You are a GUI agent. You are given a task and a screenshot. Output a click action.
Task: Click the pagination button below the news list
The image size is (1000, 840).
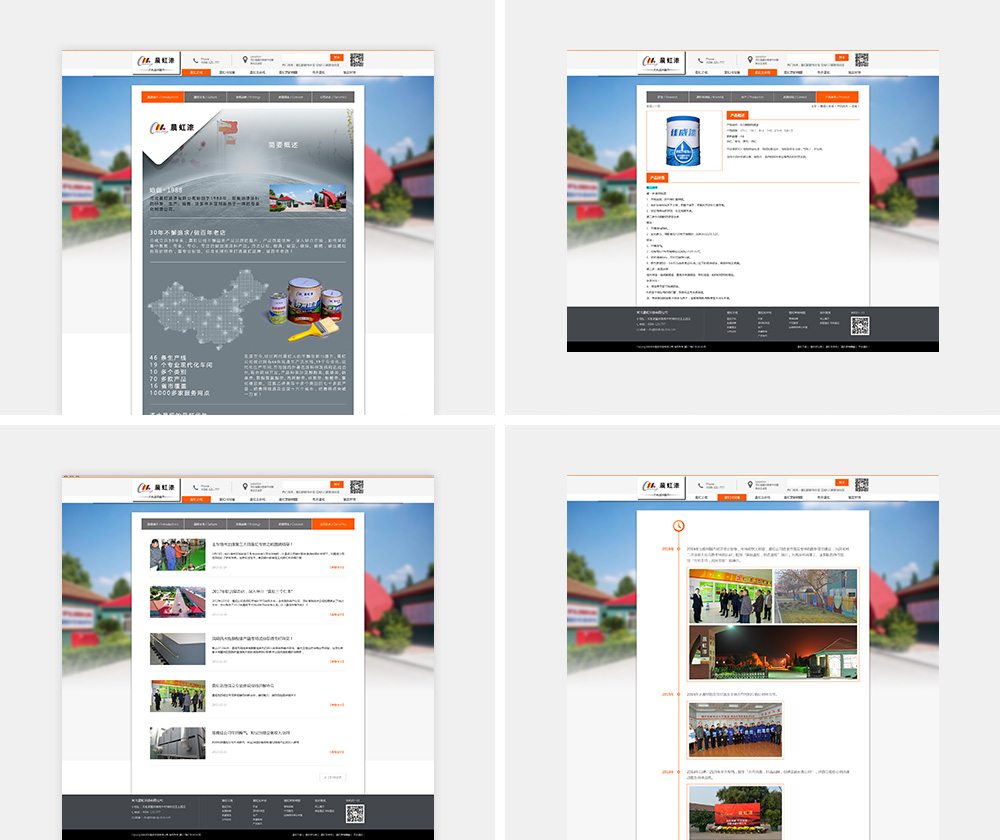coord(333,777)
